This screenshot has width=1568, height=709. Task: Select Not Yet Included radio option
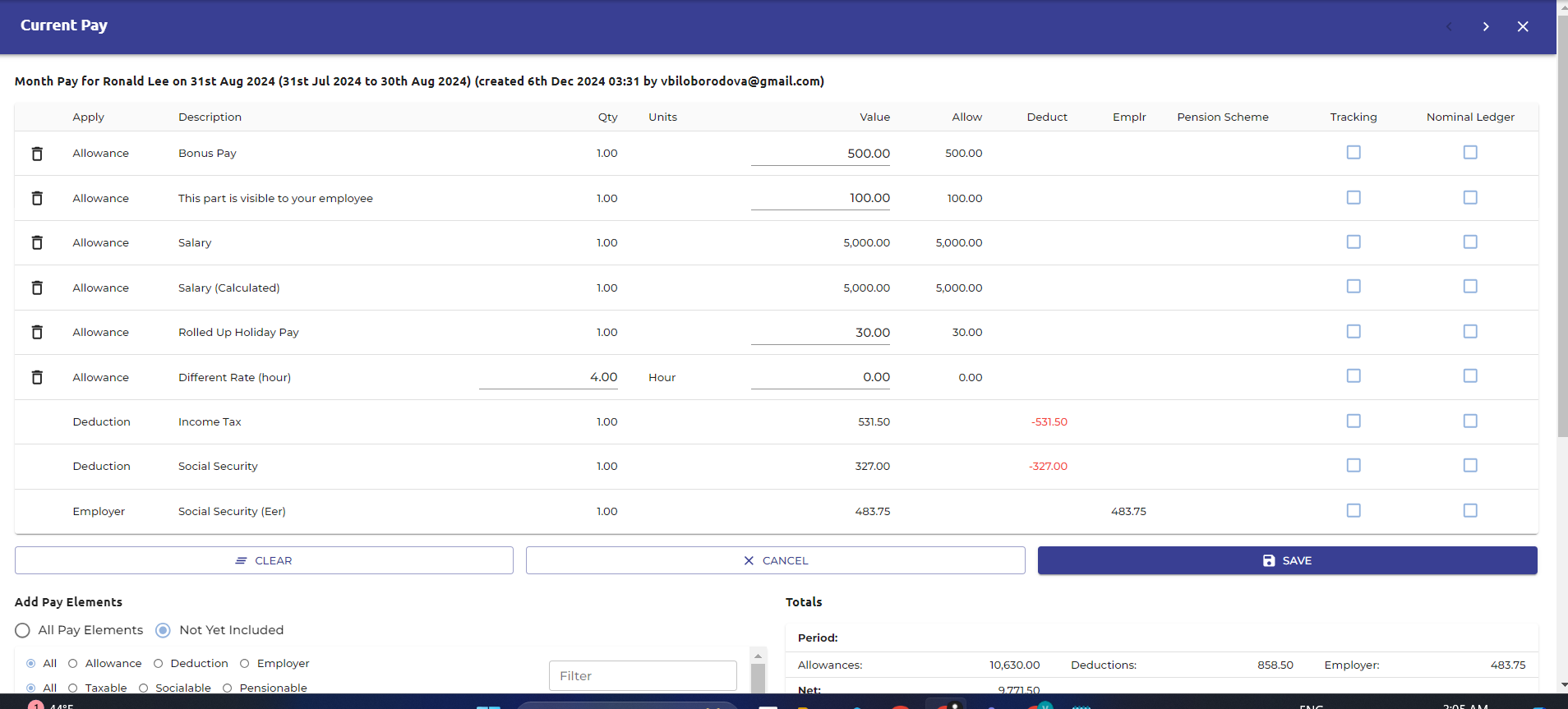click(x=163, y=630)
